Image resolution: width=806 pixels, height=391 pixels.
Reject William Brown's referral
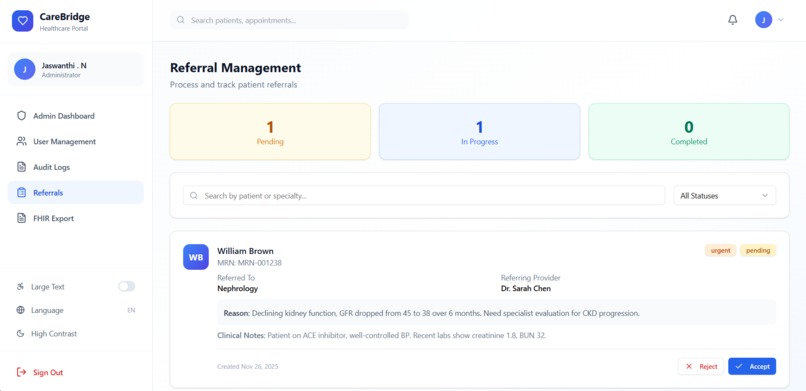click(x=701, y=366)
